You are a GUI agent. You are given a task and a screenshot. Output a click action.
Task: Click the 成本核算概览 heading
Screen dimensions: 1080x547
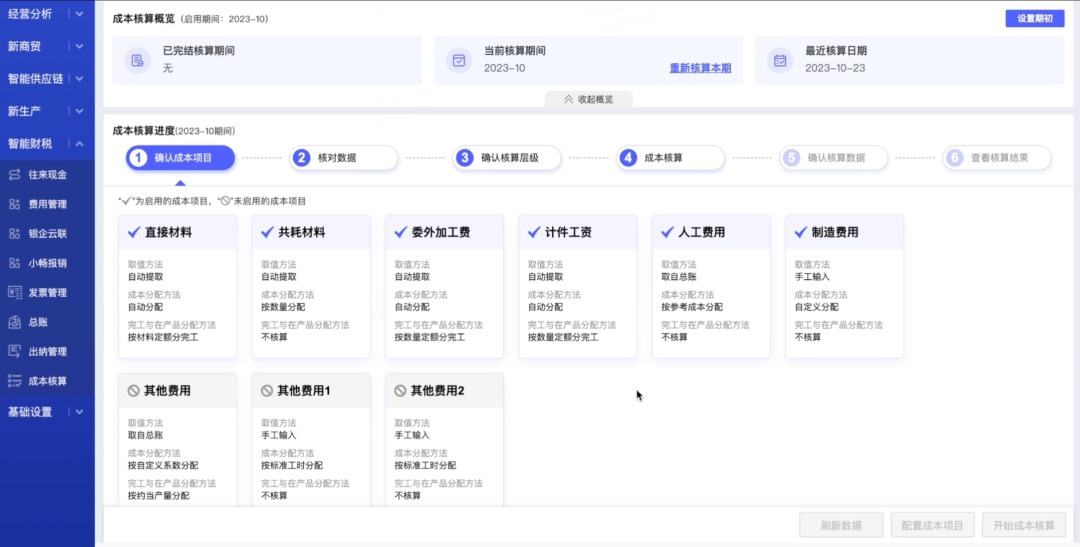tap(144, 19)
